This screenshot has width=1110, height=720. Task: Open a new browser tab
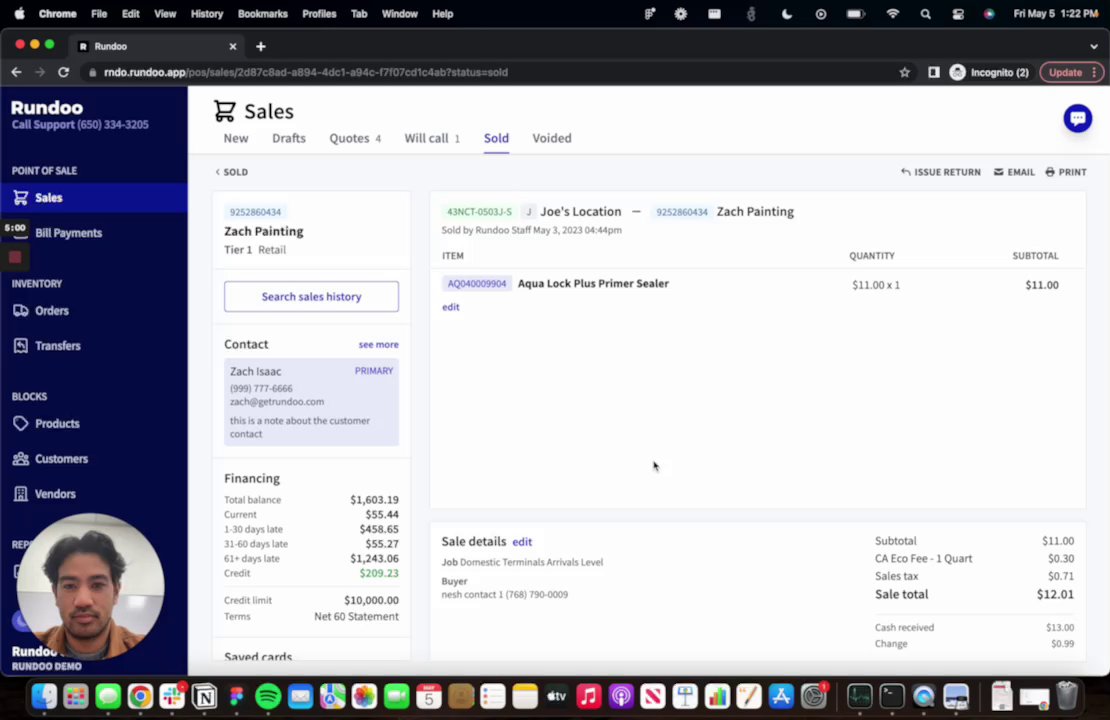(x=261, y=46)
